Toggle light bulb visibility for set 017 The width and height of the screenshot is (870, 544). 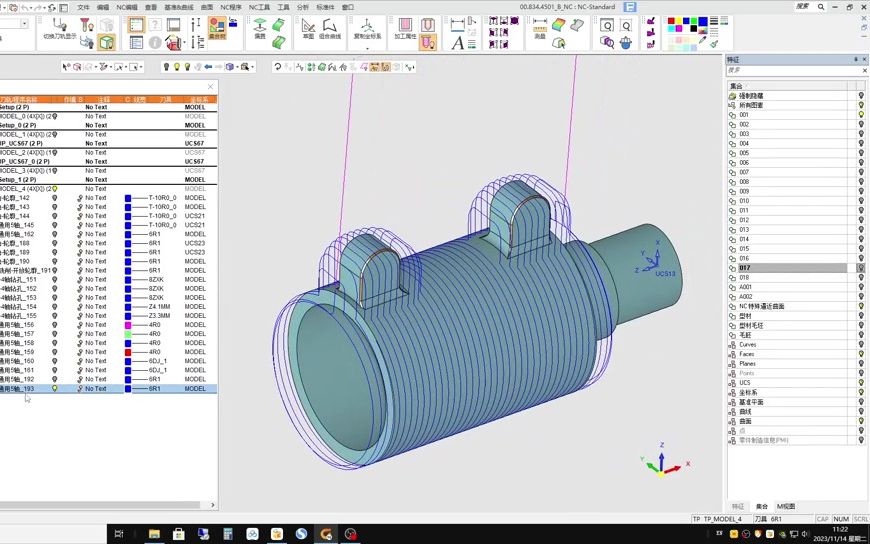tap(861, 268)
